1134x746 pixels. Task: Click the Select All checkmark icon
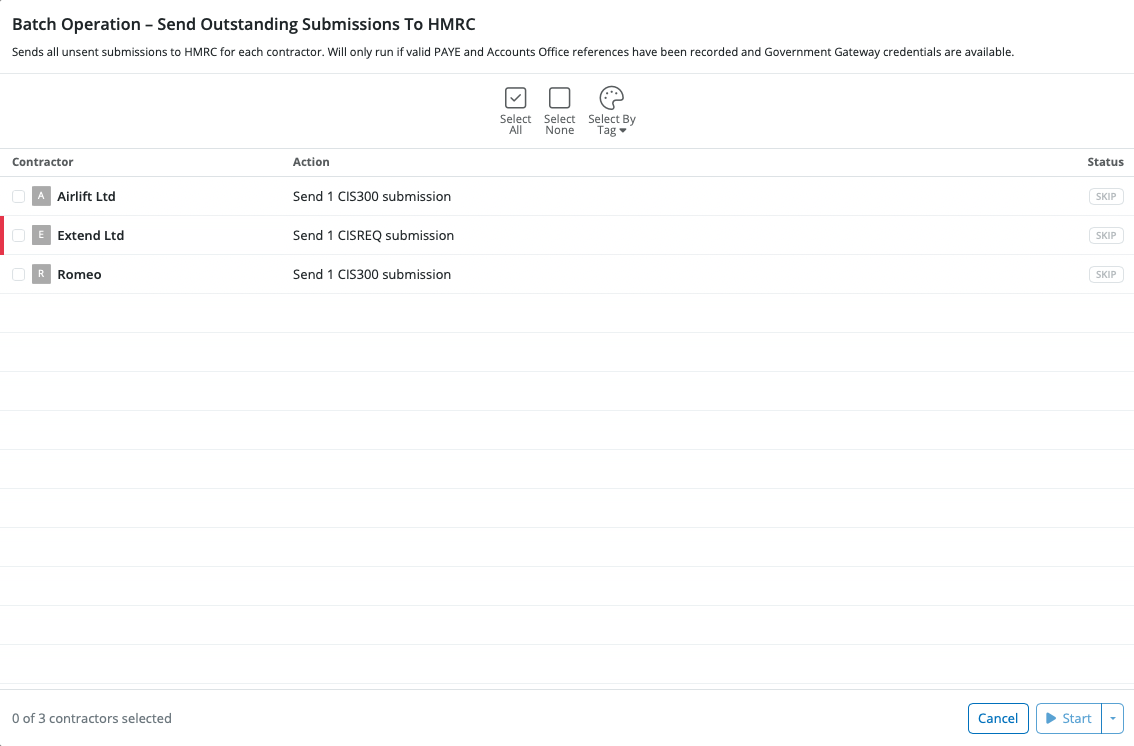[x=515, y=98]
